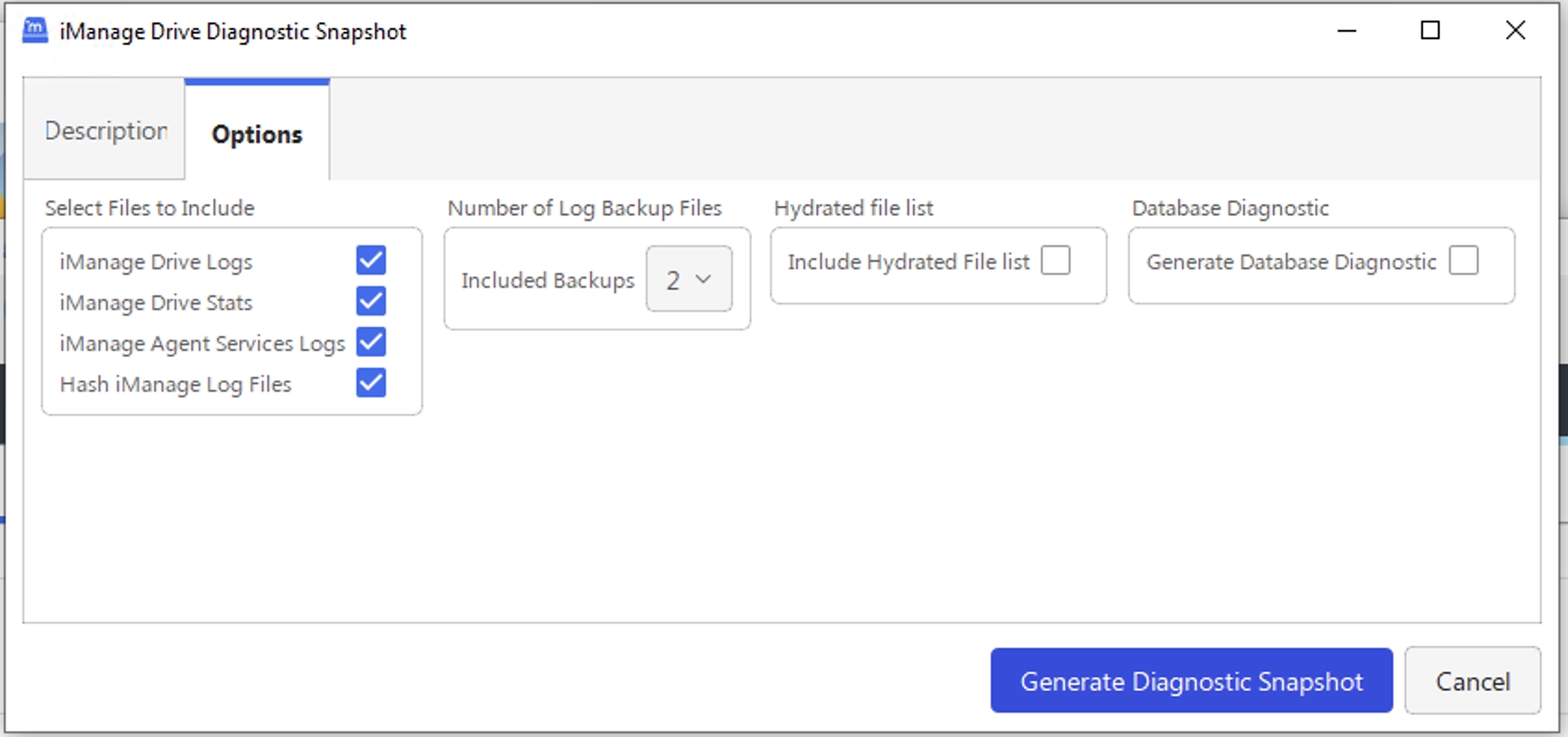Cancel the diagnostic snapshot dialog
Viewport: 1568px width, 737px height.
pos(1472,681)
